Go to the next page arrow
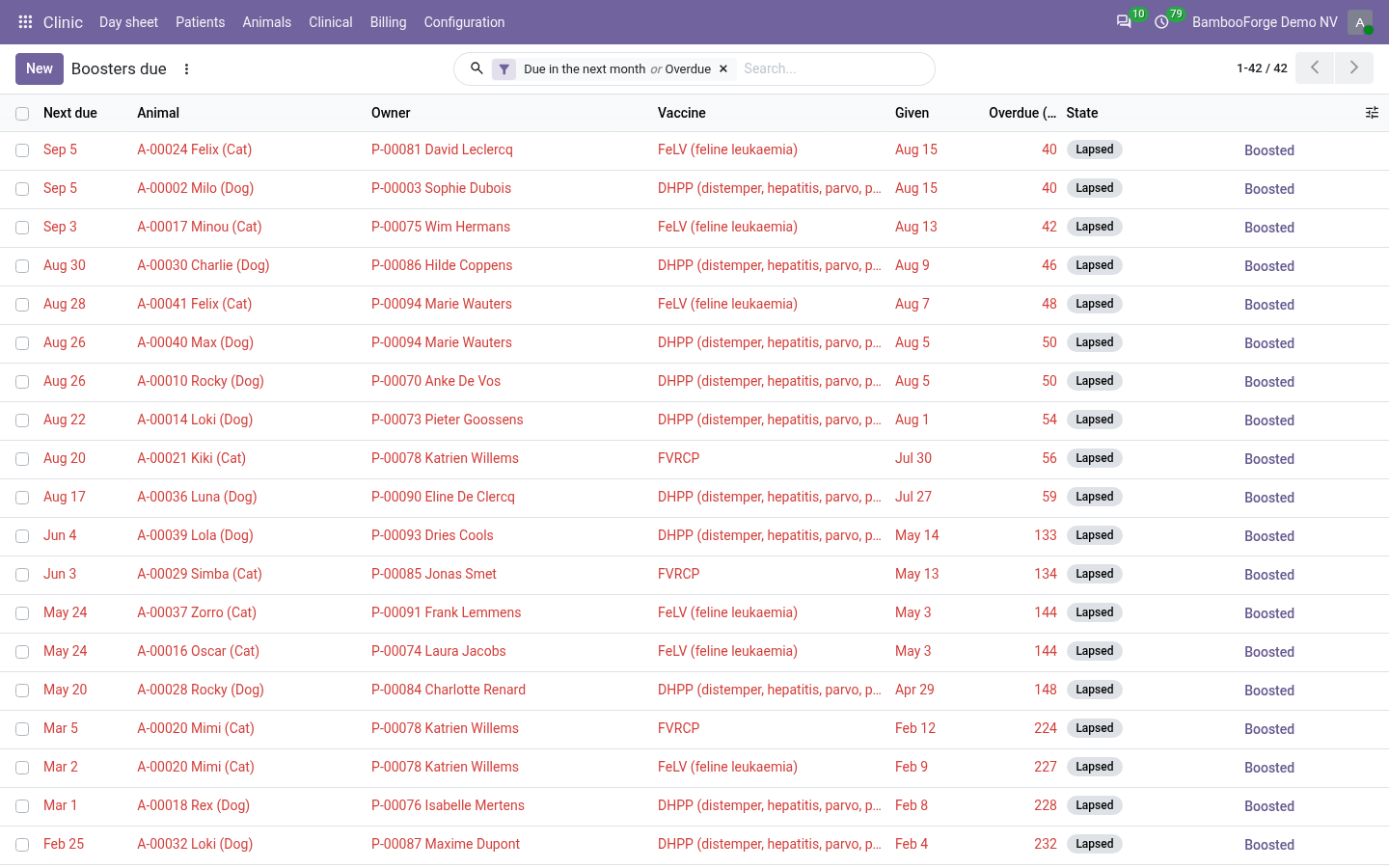Image resolution: width=1389 pixels, height=868 pixels. 1354,68
